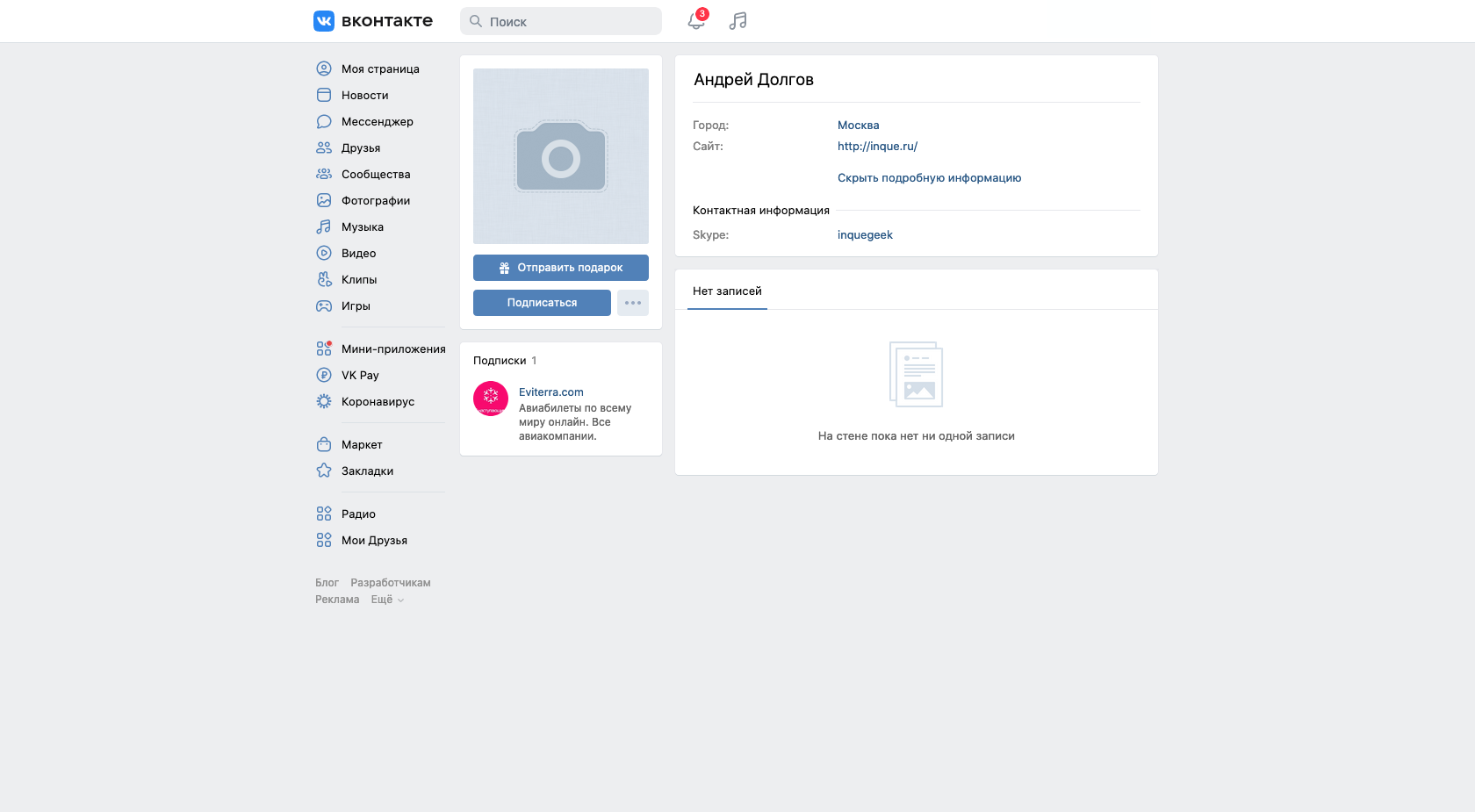Screen dimensions: 1475x812
Task: Click the Eviterra.com subscription avatar
Action: (491, 399)
